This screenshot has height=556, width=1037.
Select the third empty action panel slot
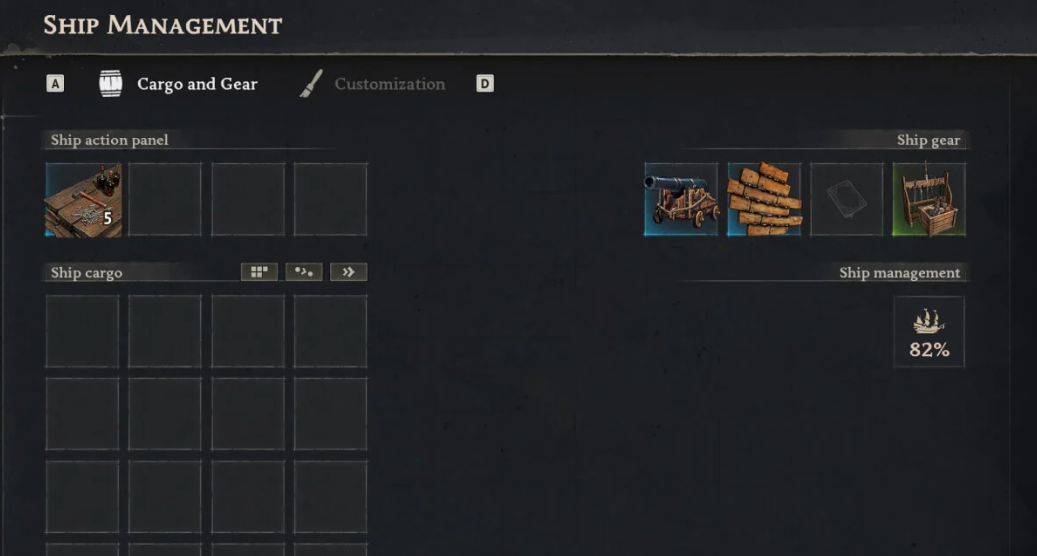[248, 200]
